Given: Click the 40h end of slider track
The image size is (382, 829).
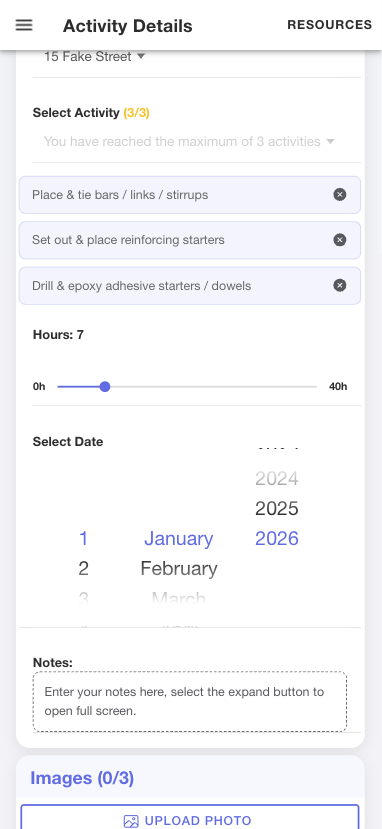Looking at the screenshot, I should coord(316,386).
